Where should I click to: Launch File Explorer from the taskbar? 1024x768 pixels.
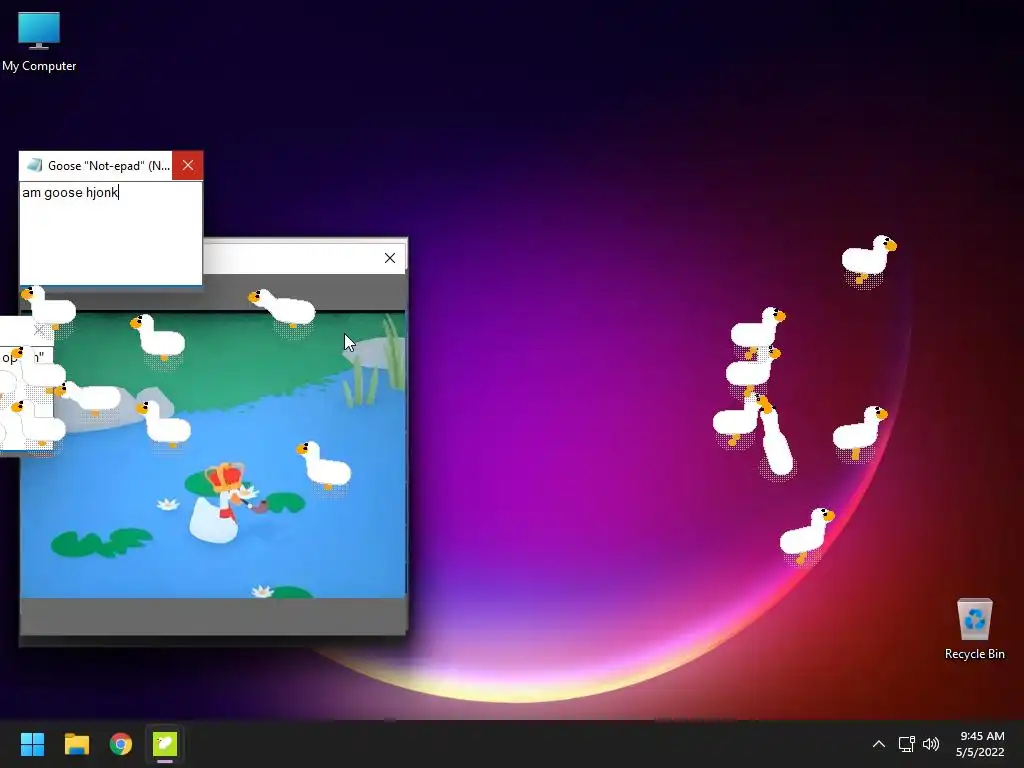pos(76,744)
